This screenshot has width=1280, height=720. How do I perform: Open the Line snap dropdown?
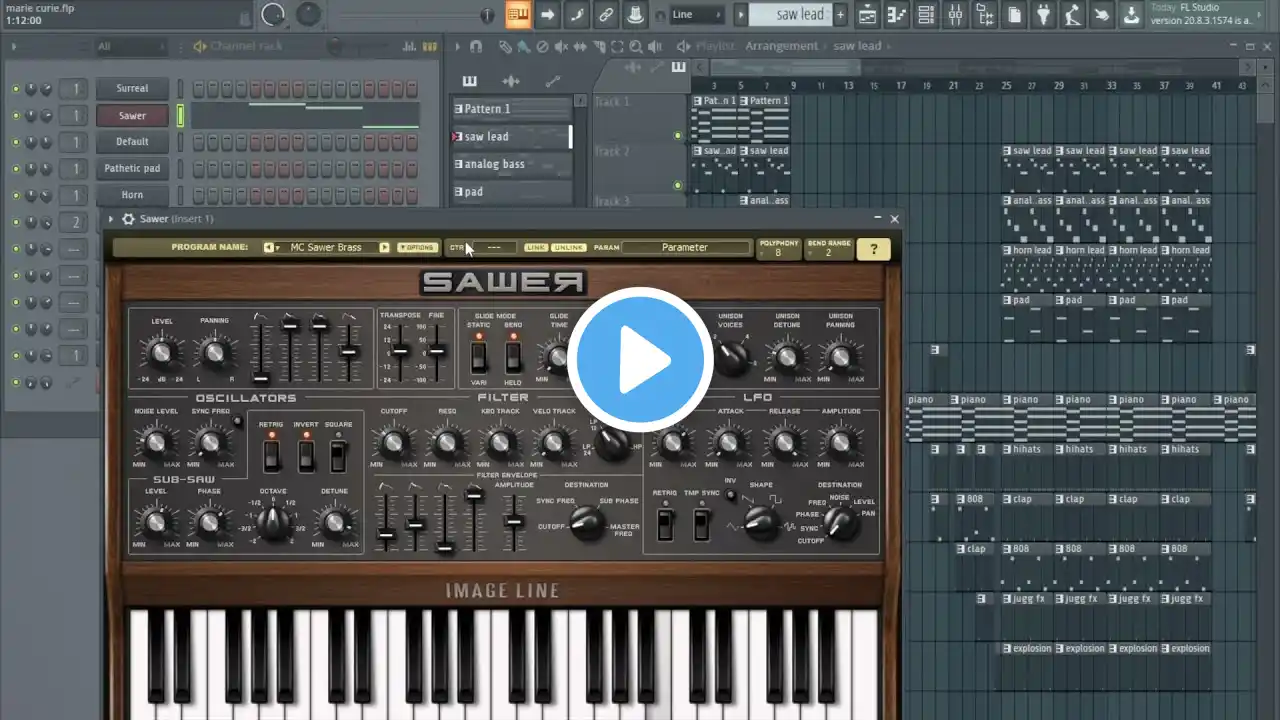click(x=697, y=14)
